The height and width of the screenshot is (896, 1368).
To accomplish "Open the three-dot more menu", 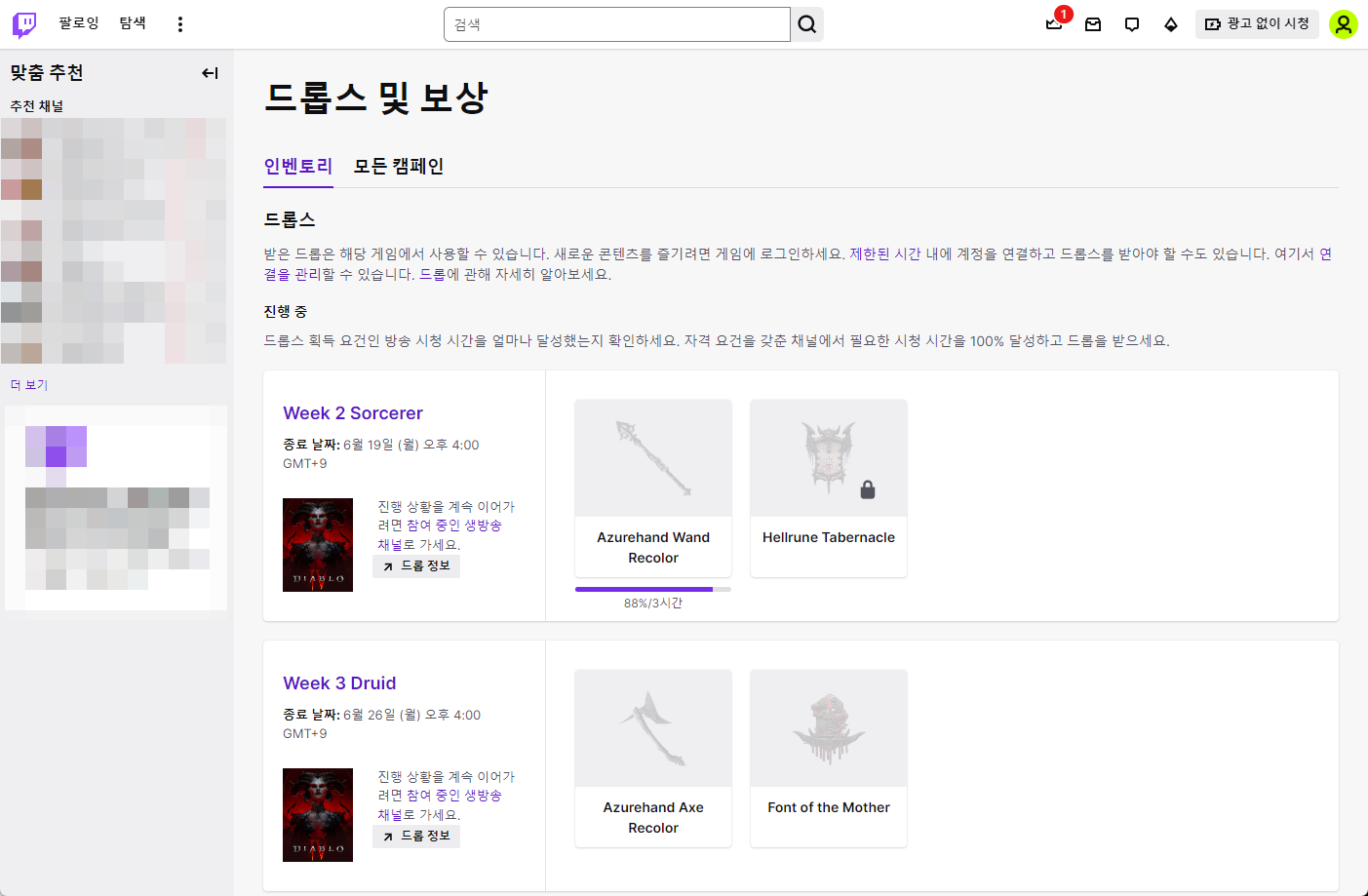I will 180,24.
